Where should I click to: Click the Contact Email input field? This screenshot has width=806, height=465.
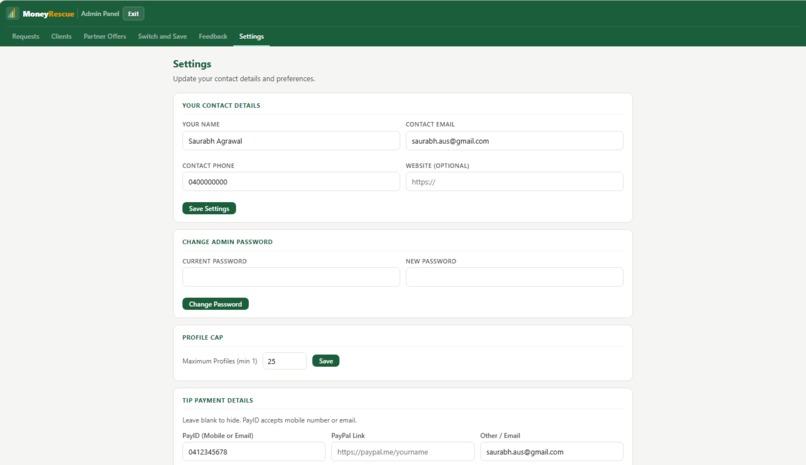[x=515, y=141]
